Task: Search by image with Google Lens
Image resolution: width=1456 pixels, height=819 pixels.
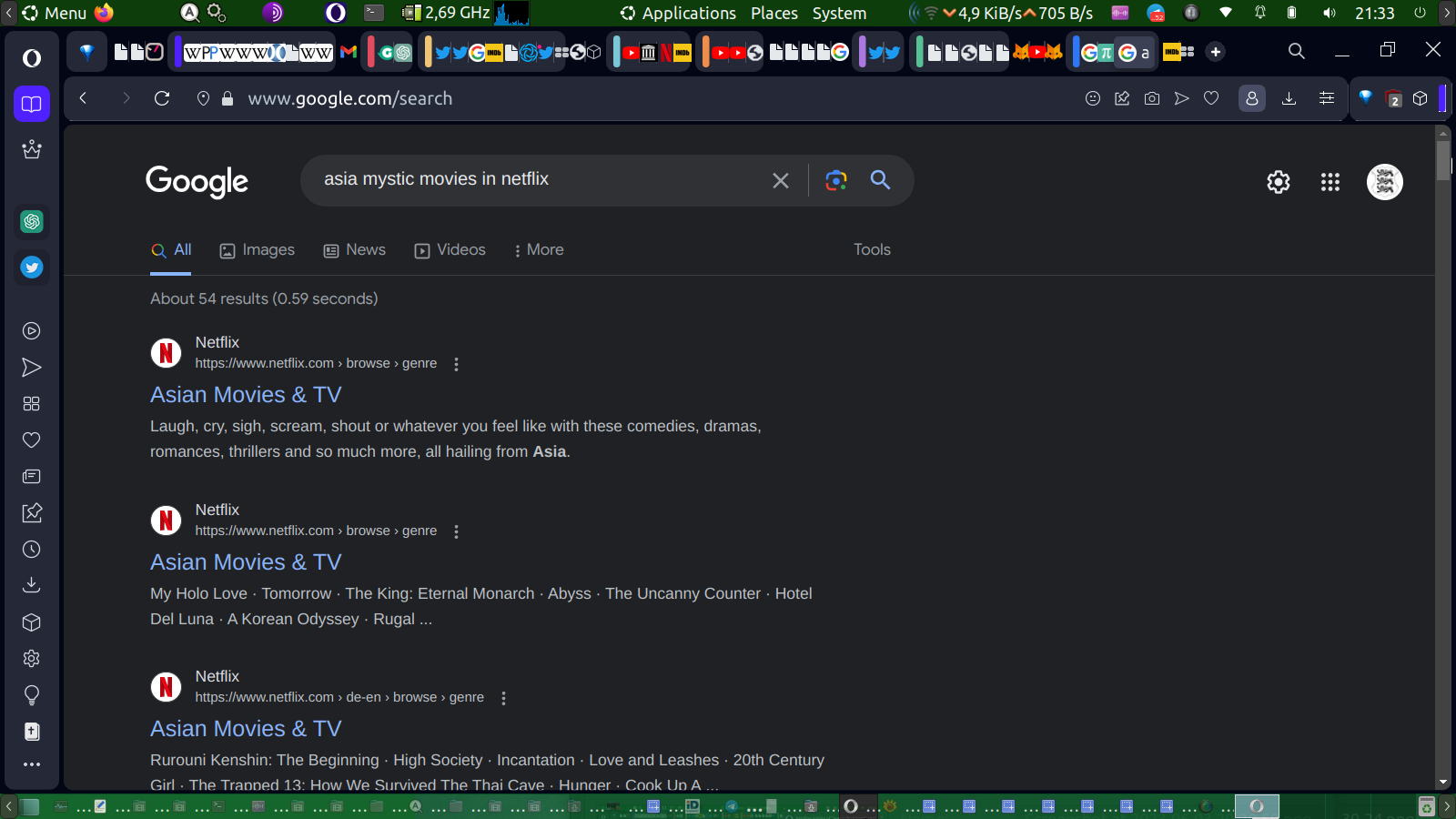Action: pos(836,180)
